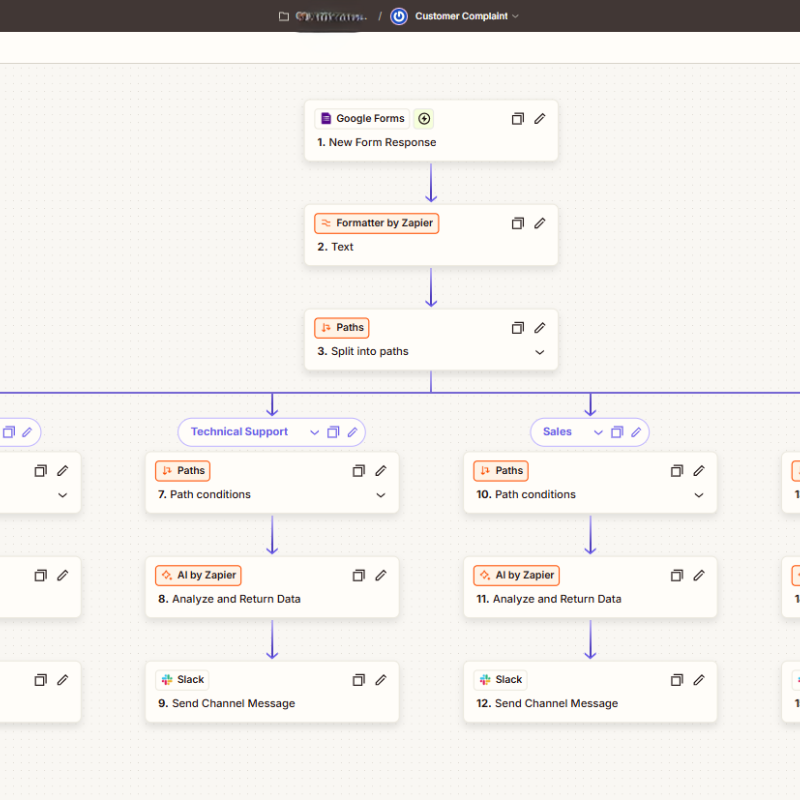800x800 pixels.
Task: Select step 2 Text
Action: tap(431, 235)
